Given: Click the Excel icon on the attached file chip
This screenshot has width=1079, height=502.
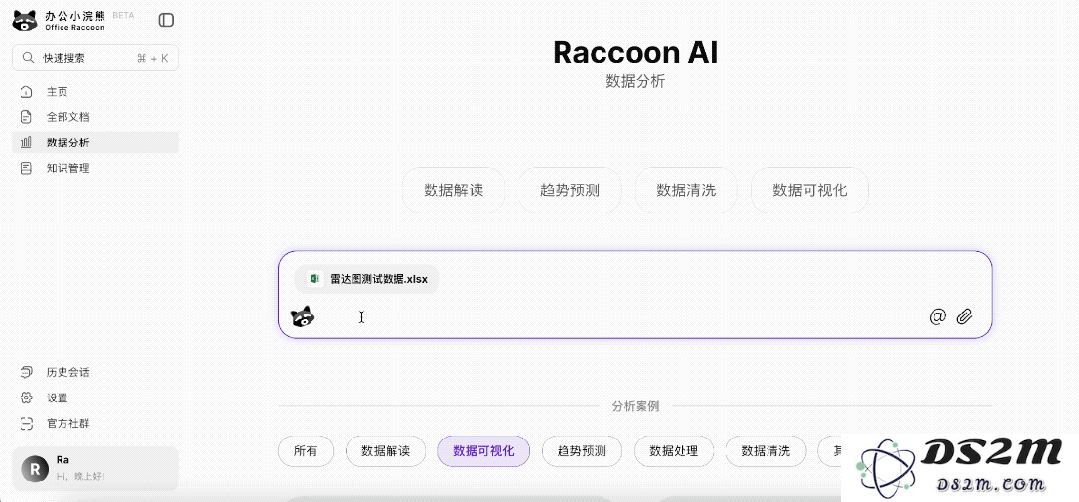Looking at the screenshot, I should click(x=314, y=279).
